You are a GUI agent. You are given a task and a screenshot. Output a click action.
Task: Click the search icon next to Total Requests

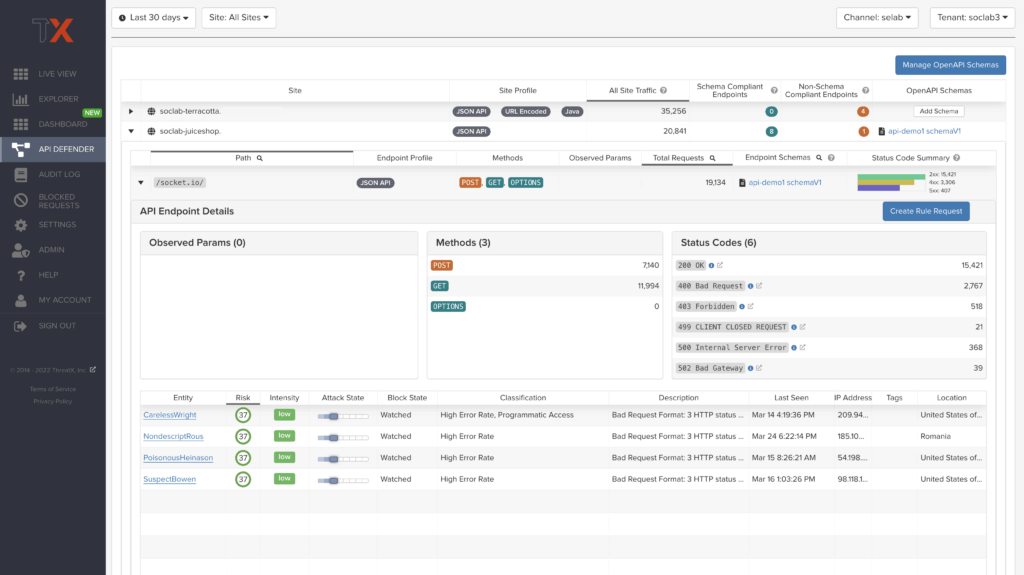coord(712,158)
